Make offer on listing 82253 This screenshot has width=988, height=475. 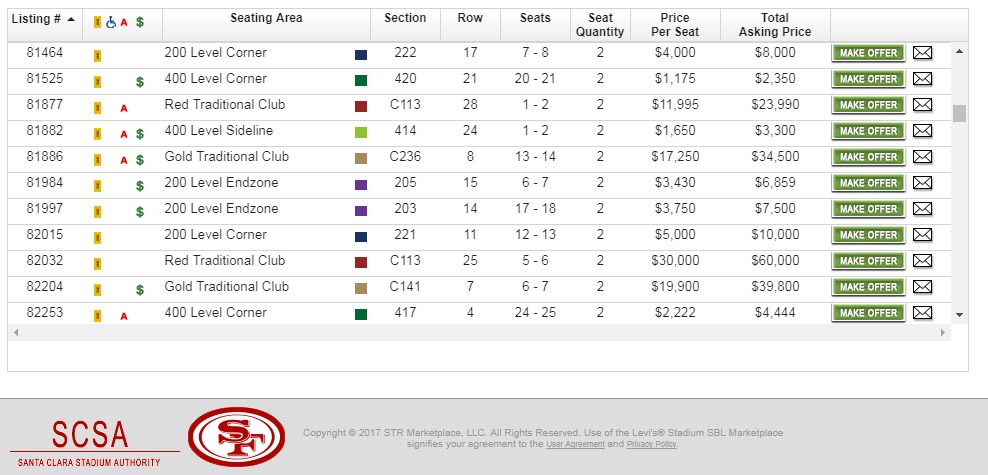point(868,313)
